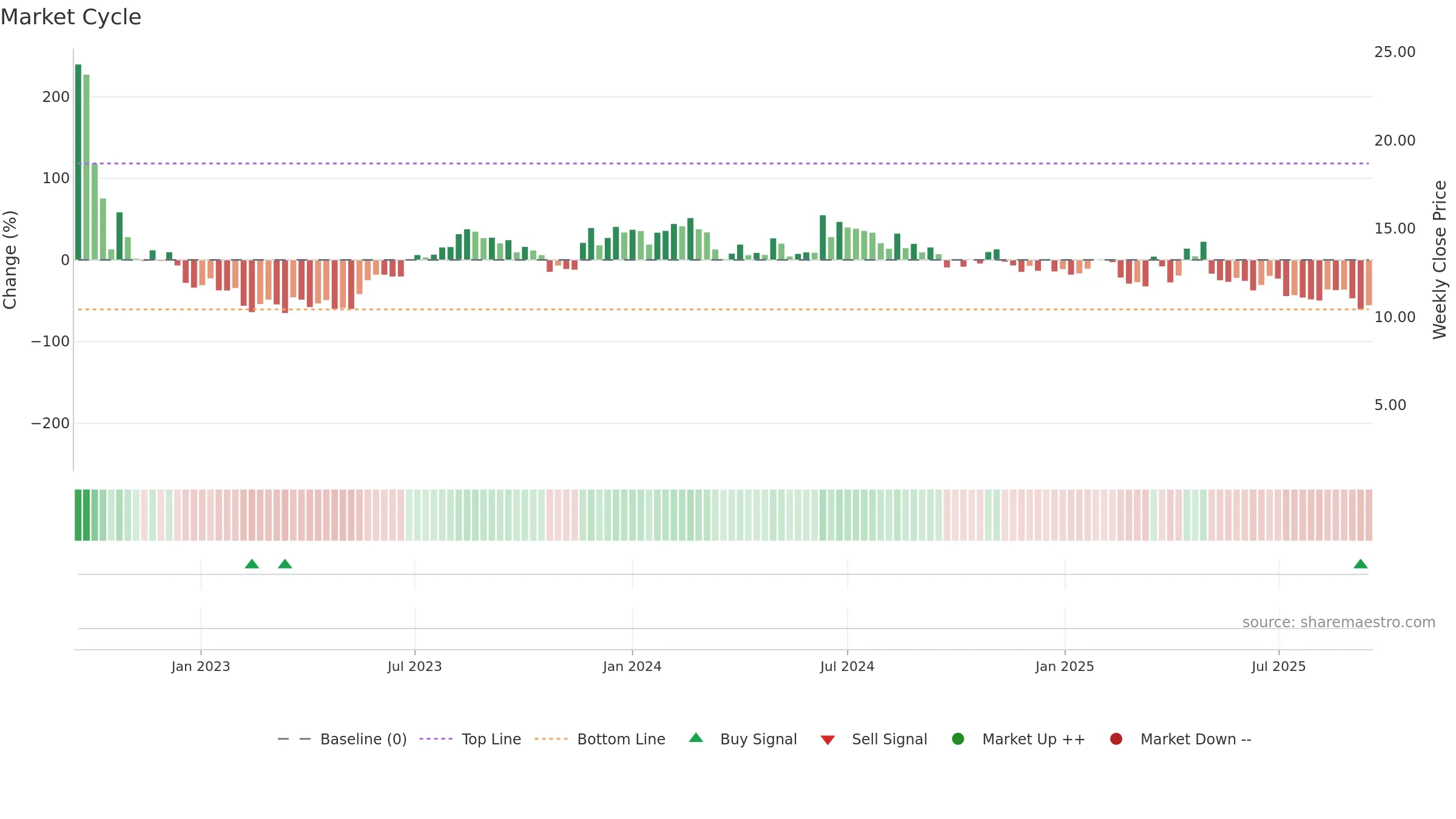
Task: Toggle the Bottom Line legend entry
Action: coord(600,739)
